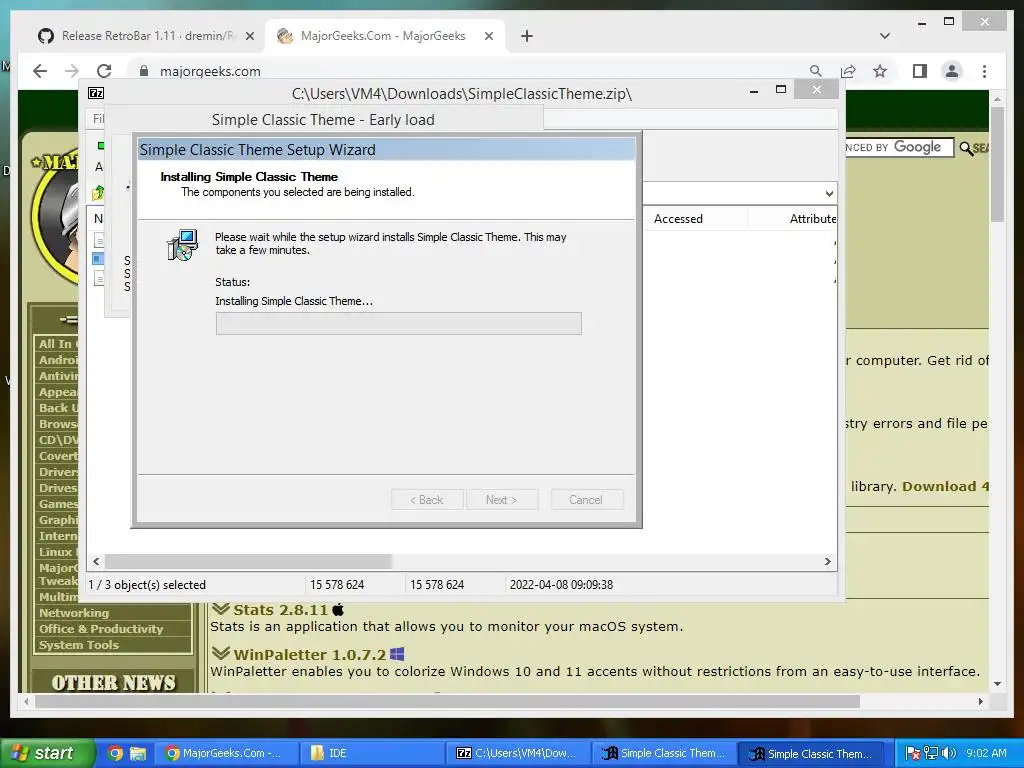Close the MajorGeeks.Com tab
Image resolution: width=1024 pixels, height=768 pixels.
tap(488, 37)
